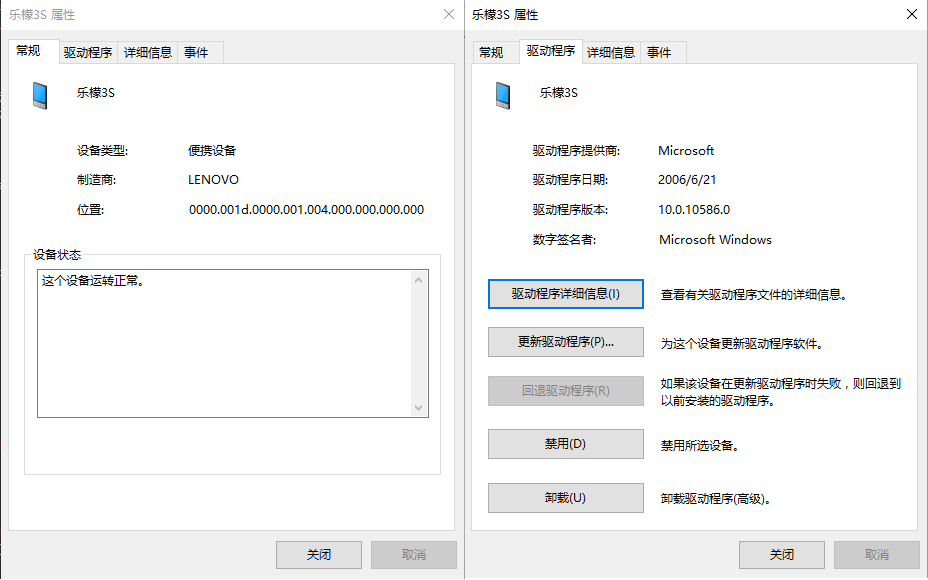Click the 设备类型: label
Viewport: 928px width, 580px height.
[102, 151]
